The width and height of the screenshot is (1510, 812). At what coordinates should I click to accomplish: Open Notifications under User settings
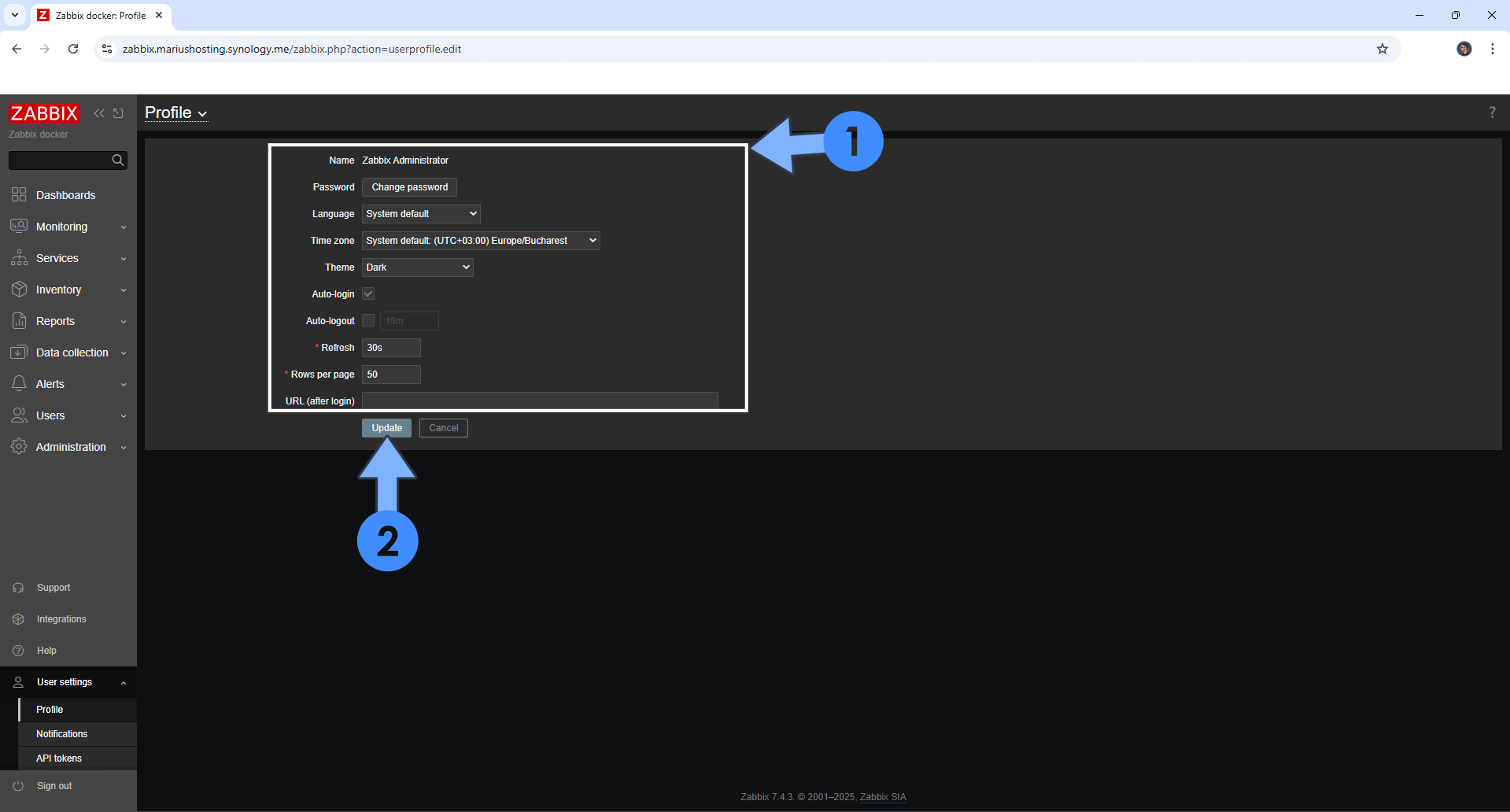click(62, 734)
